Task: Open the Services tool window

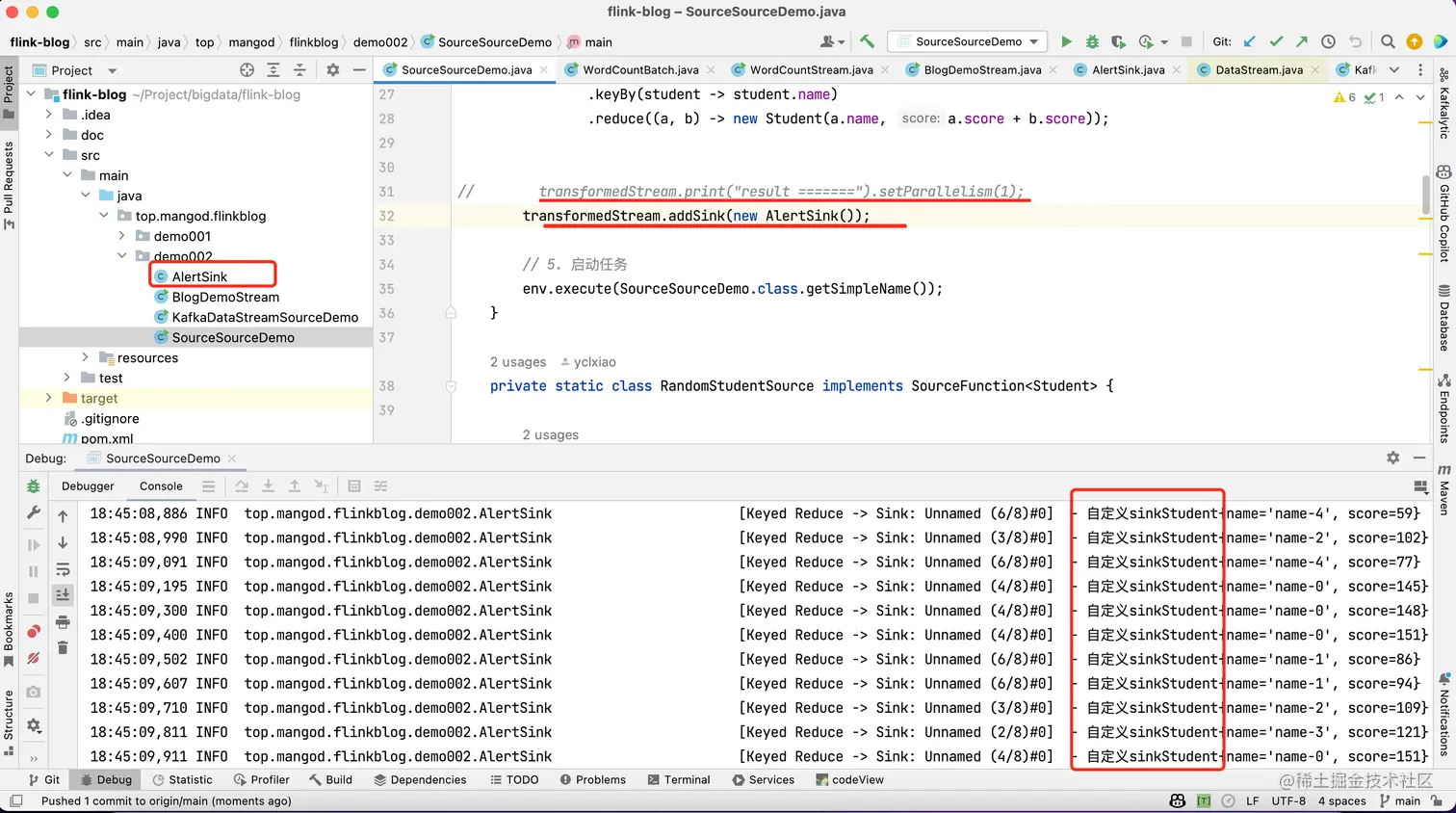Action: pyautogui.click(x=764, y=780)
